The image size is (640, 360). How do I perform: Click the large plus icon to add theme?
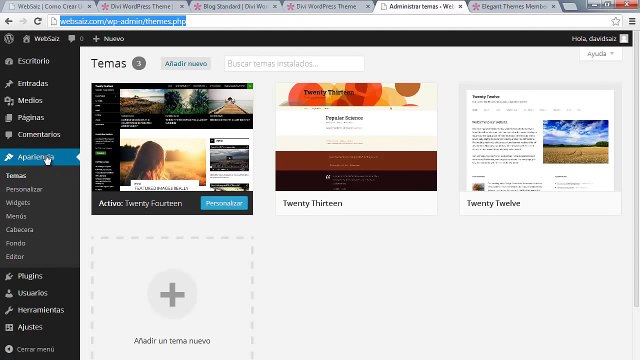(x=172, y=294)
